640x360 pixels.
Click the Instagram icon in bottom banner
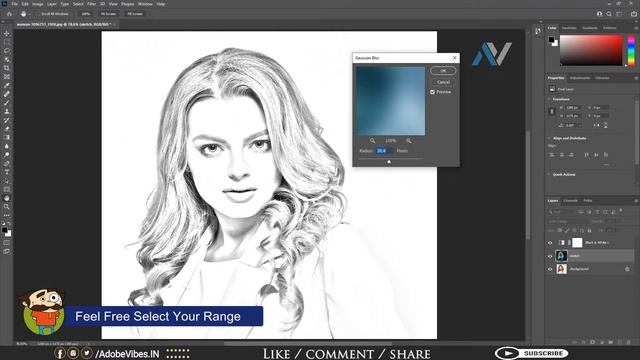coord(73,352)
